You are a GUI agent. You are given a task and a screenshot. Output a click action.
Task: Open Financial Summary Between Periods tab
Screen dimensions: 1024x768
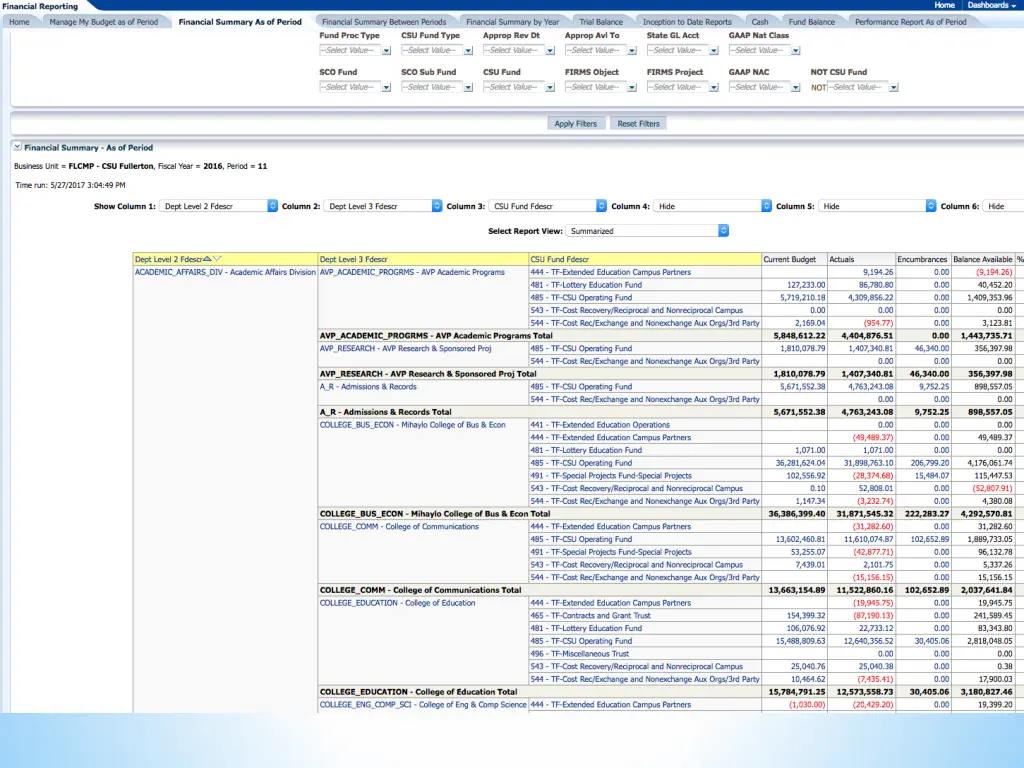pyautogui.click(x=384, y=22)
